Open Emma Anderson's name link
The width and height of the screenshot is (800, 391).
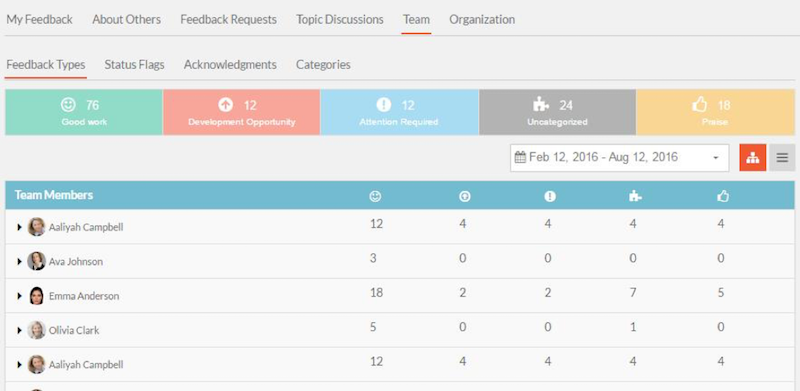point(84,296)
